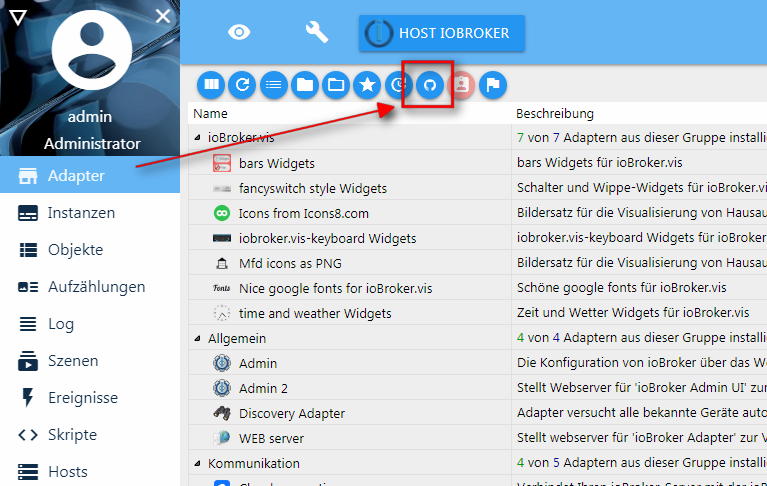Click the filled folder toolbar icon
The height and width of the screenshot is (486, 767).
(x=305, y=85)
